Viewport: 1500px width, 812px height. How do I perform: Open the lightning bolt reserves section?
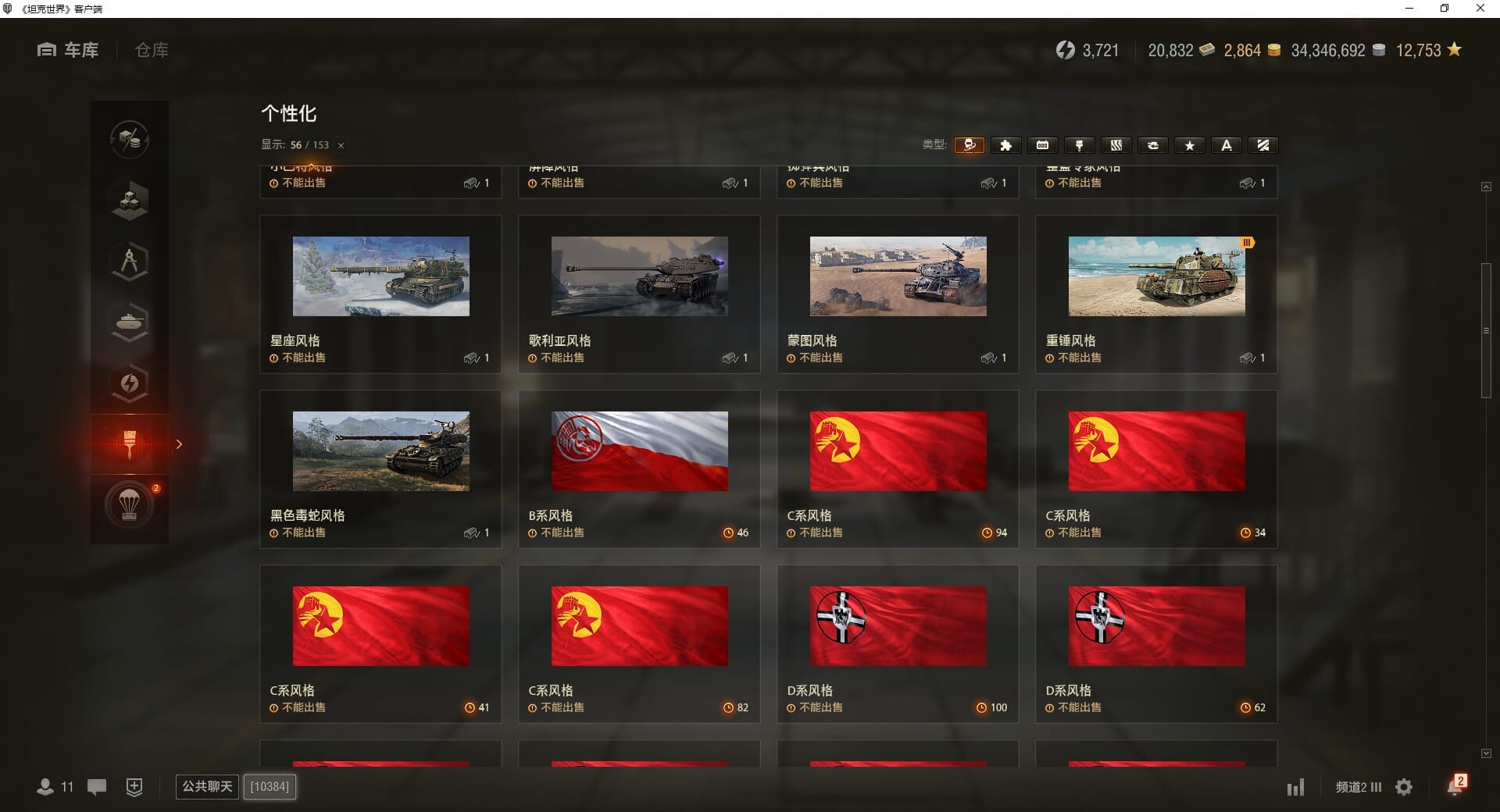tap(130, 383)
